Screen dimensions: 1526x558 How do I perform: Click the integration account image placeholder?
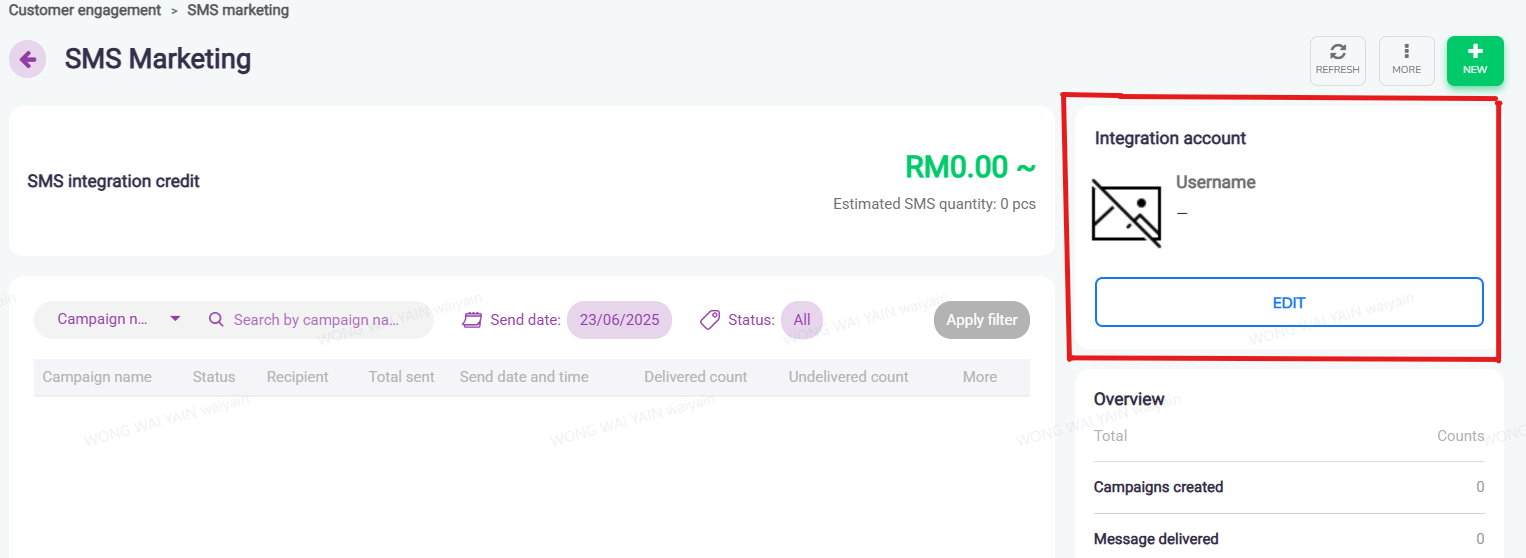pos(1127,213)
